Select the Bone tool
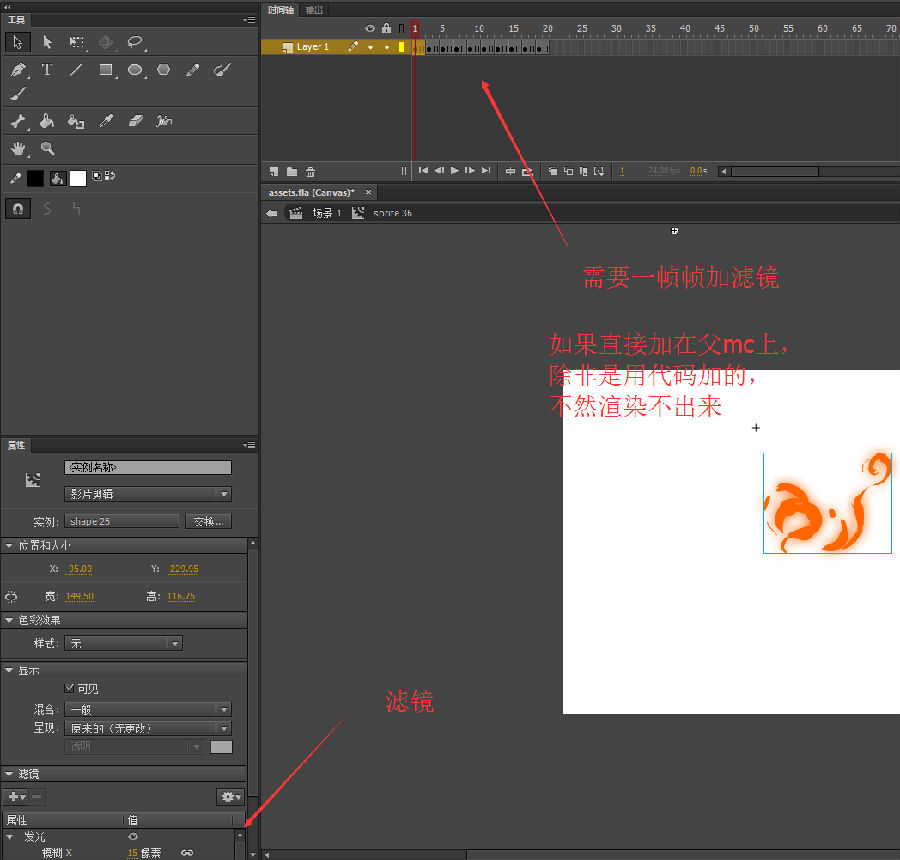Screen dimensions: 900x860 point(17,121)
